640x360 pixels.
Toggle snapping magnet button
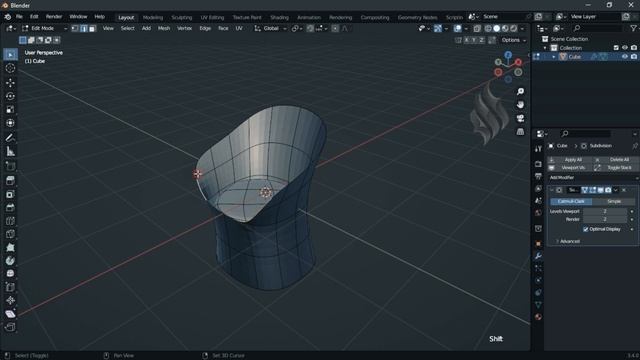tap(310, 29)
